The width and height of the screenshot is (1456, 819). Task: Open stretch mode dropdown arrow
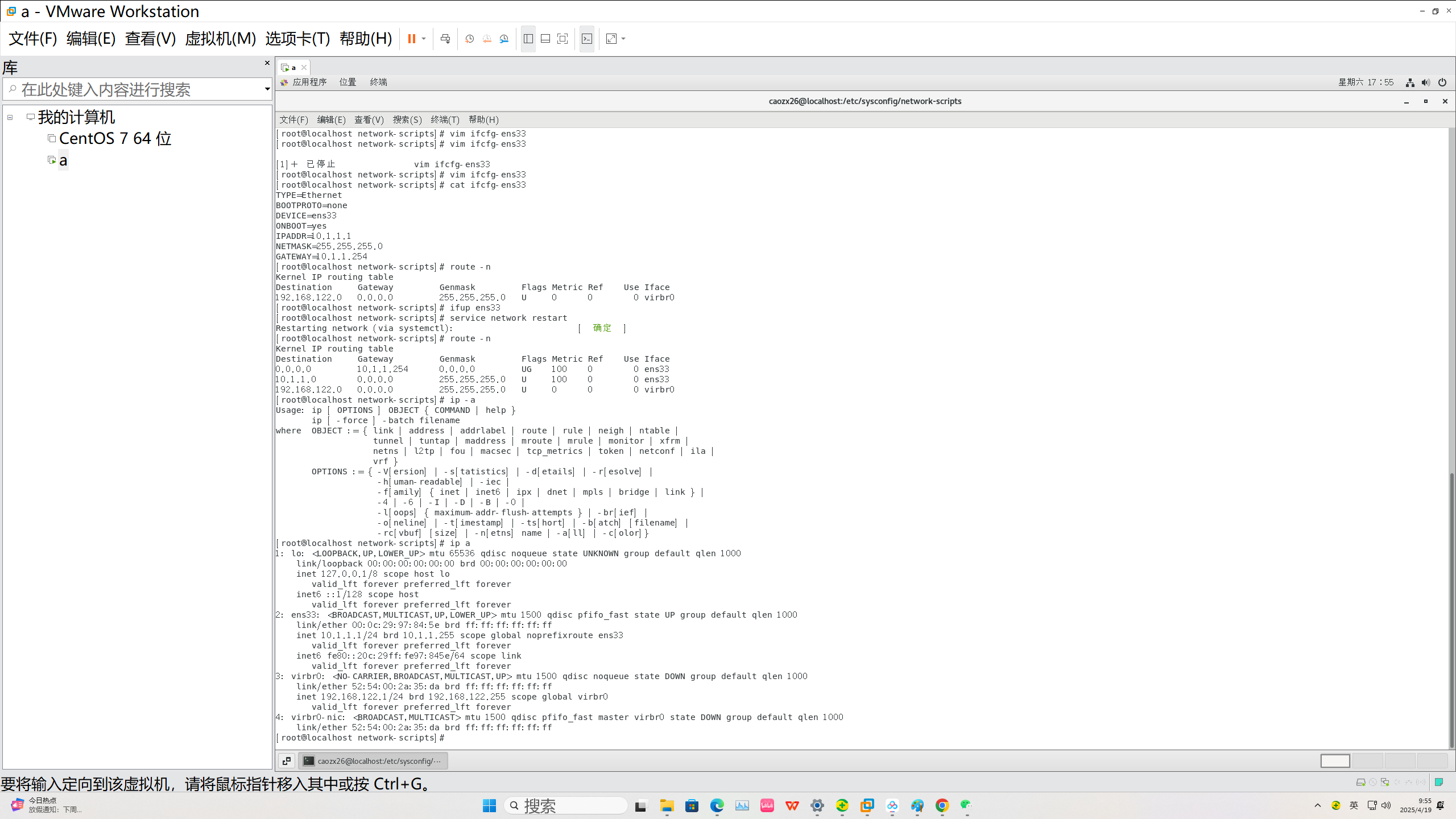(623, 39)
